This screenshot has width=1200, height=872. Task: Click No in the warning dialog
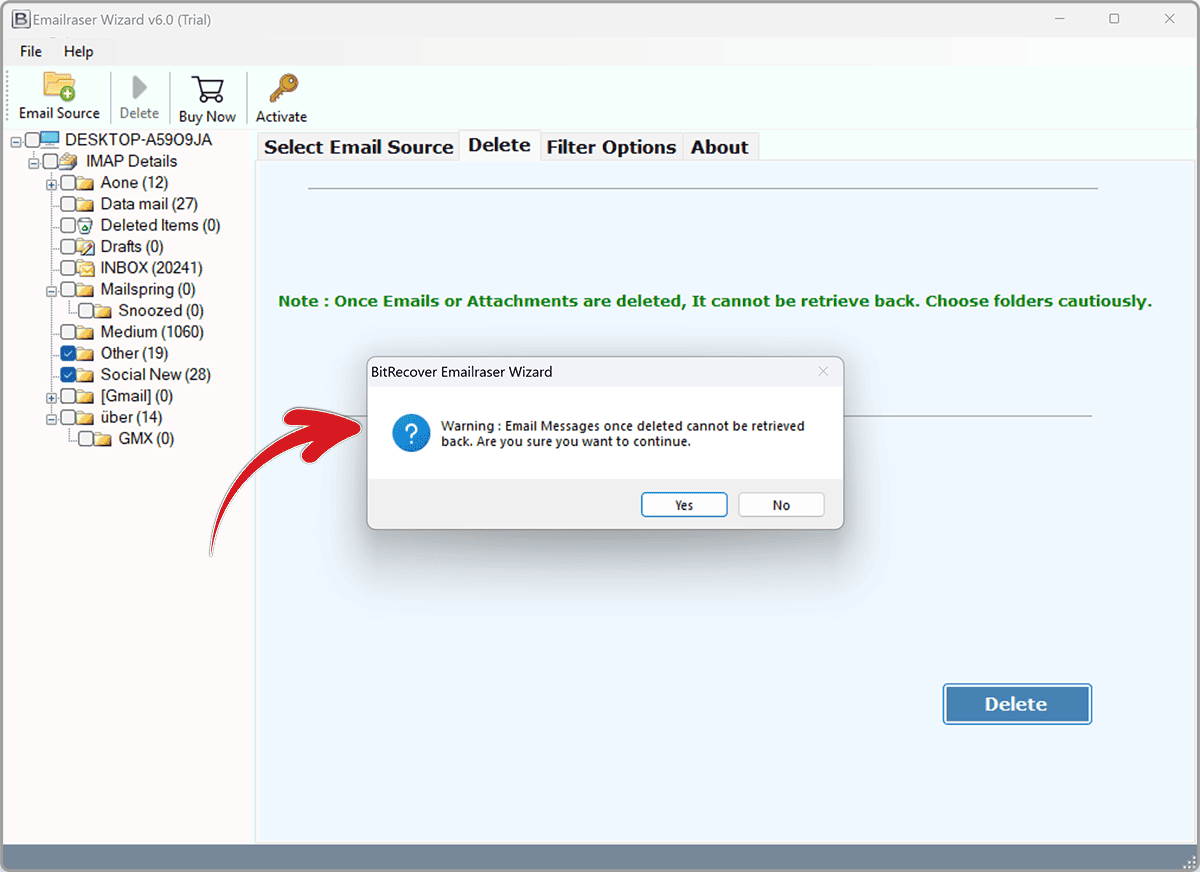point(781,505)
